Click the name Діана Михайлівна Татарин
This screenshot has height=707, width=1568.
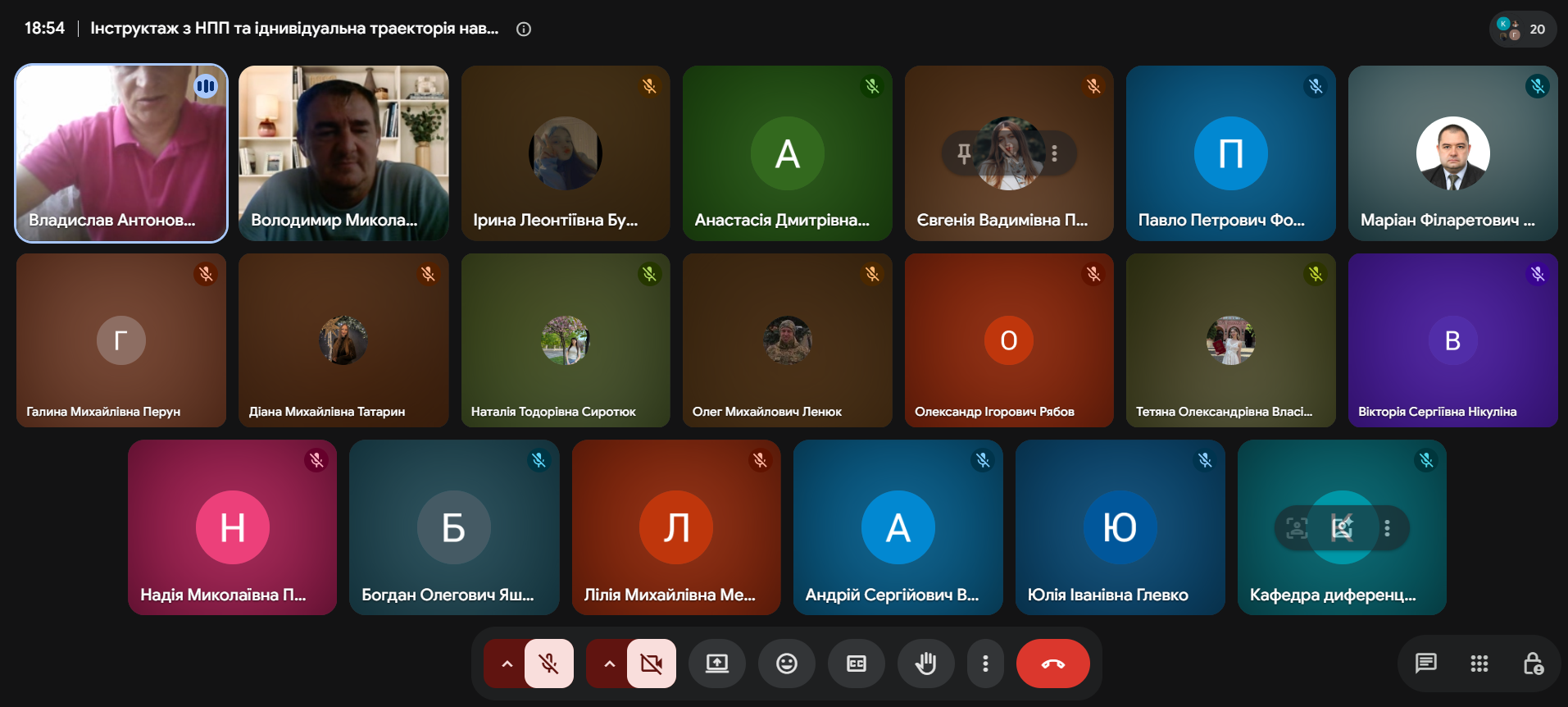[327, 412]
